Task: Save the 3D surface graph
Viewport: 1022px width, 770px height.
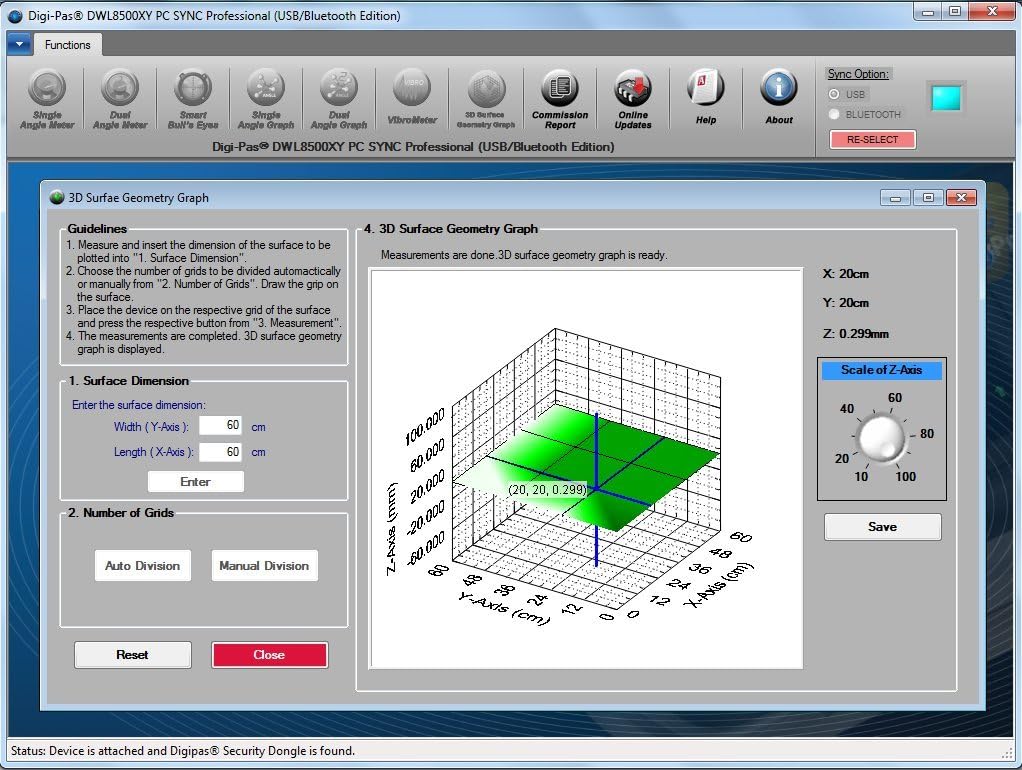Action: [882, 527]
